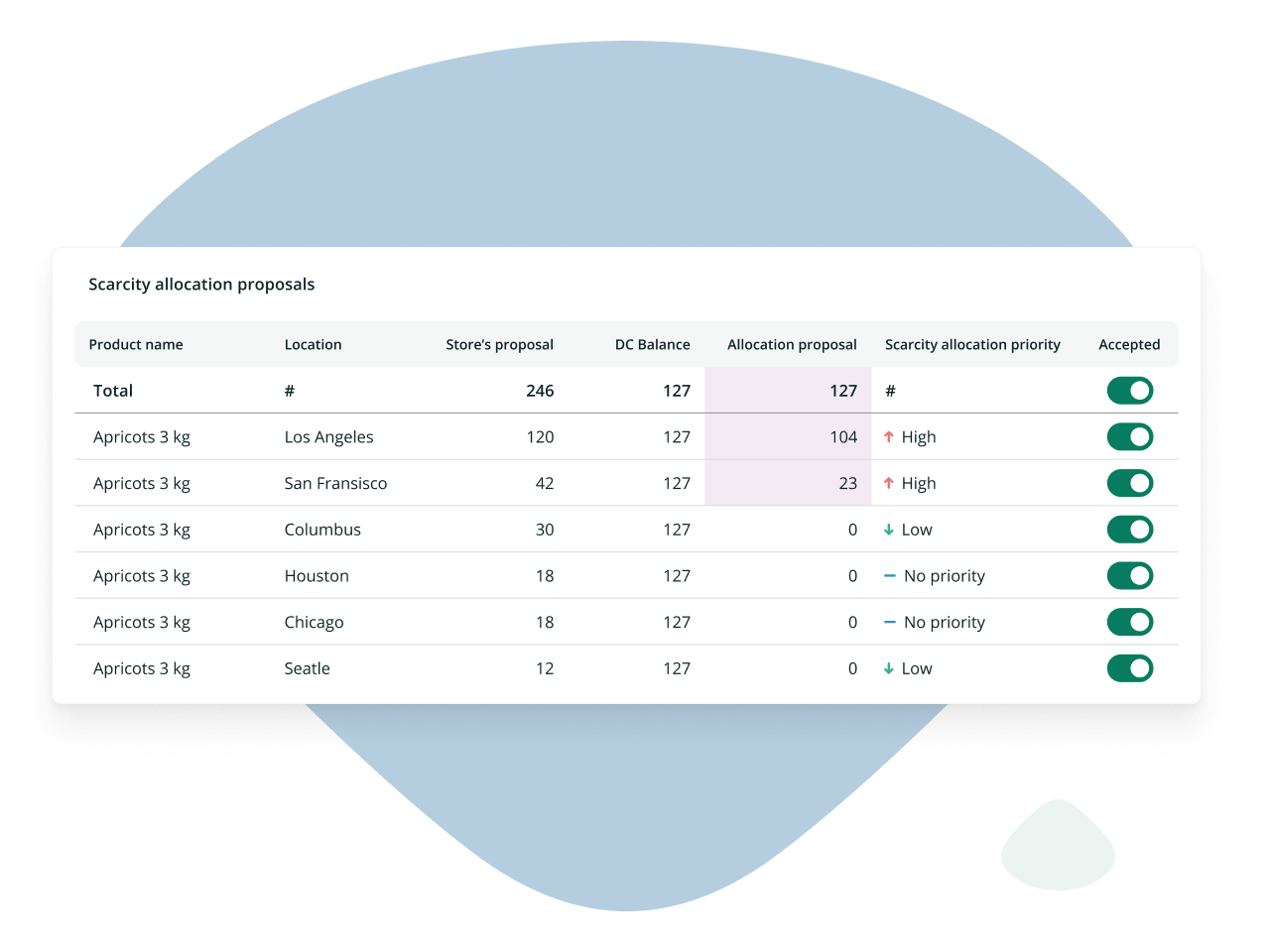Viewport: 1270px width, 952px height.
Task: Click the Allocation proposal value 104
Action: pos(843,437)
